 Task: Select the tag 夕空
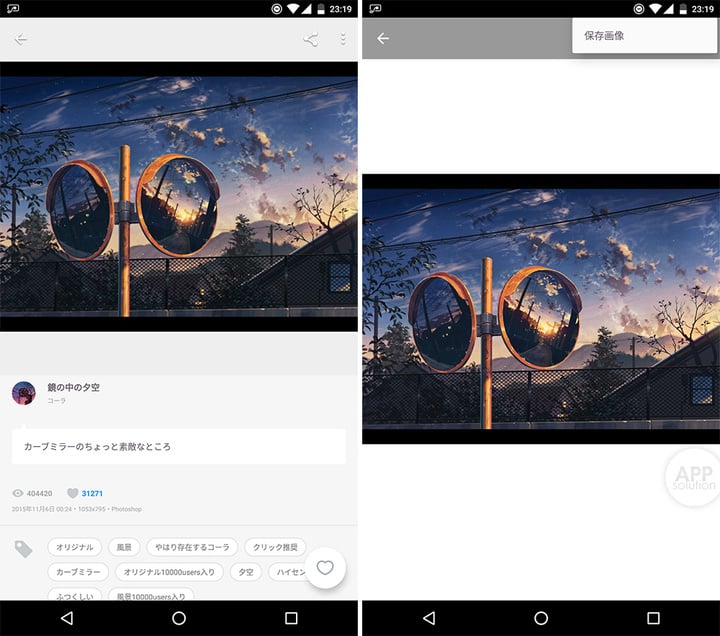tap(246, 572)
